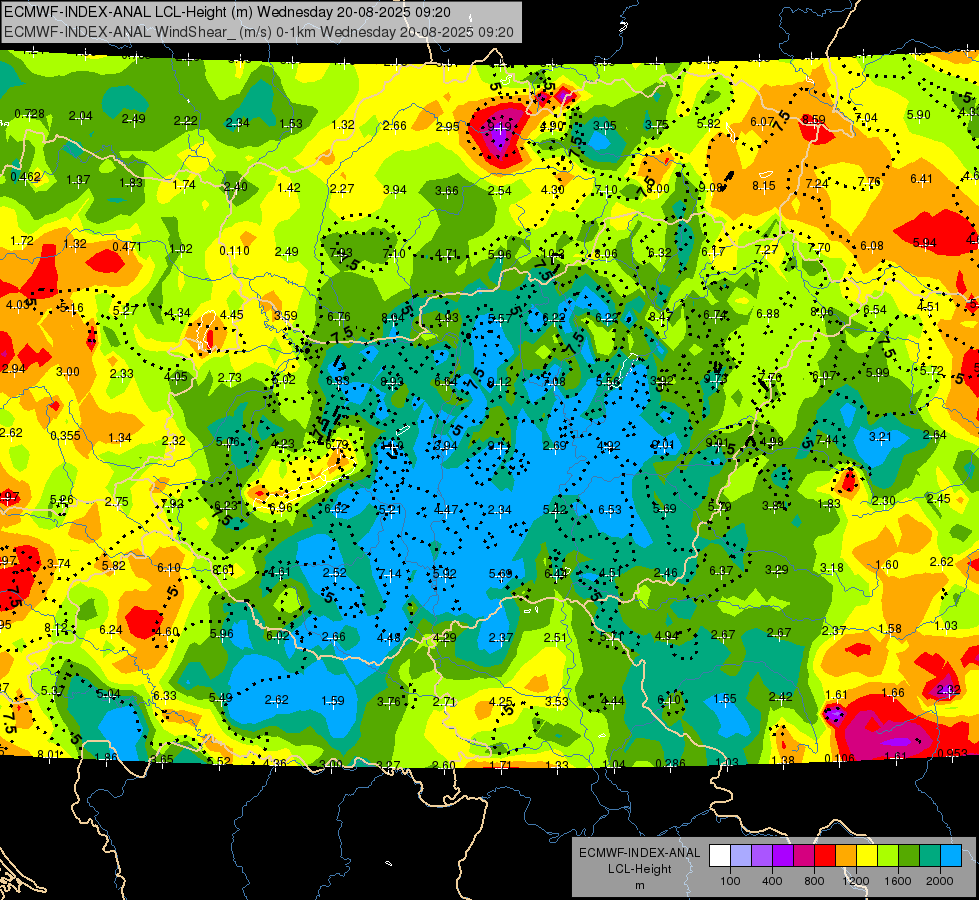Click the wind shear value 2.54
979x900 pixels.
(499, 190)
